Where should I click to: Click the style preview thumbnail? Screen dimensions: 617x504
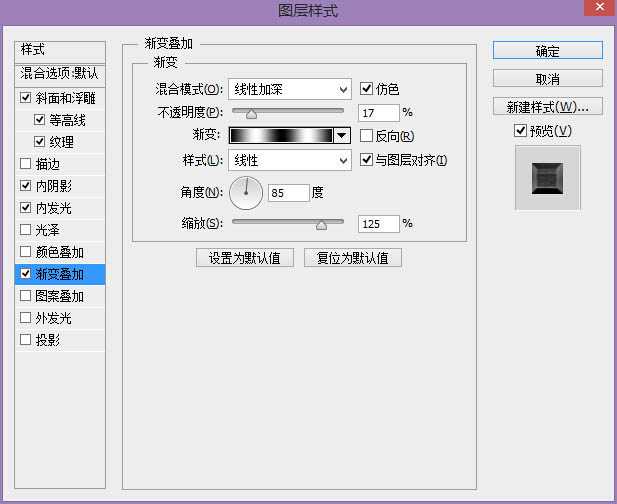[547, 178]
